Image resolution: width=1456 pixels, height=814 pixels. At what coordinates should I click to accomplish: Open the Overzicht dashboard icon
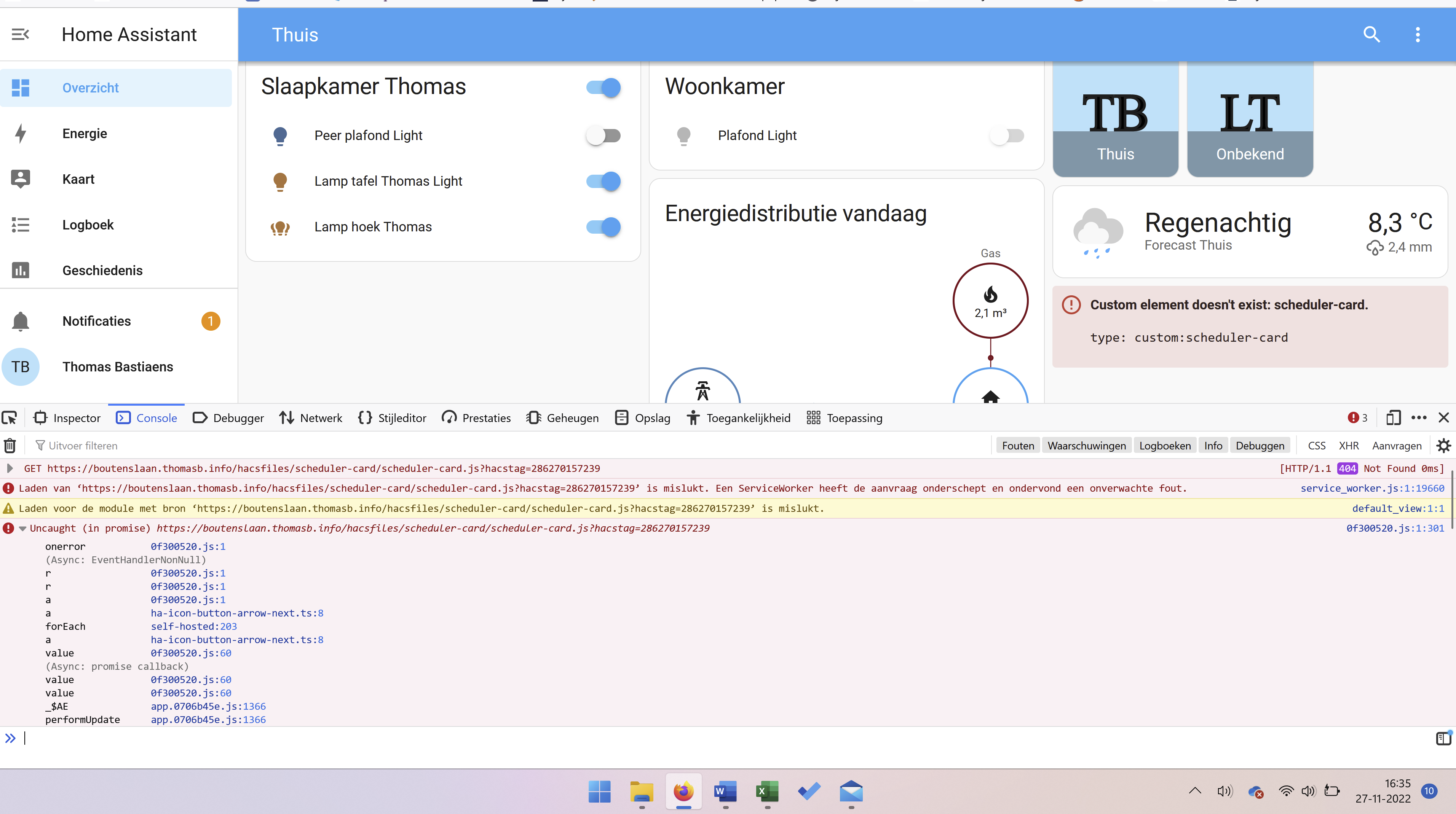click(x=20, y=88)
